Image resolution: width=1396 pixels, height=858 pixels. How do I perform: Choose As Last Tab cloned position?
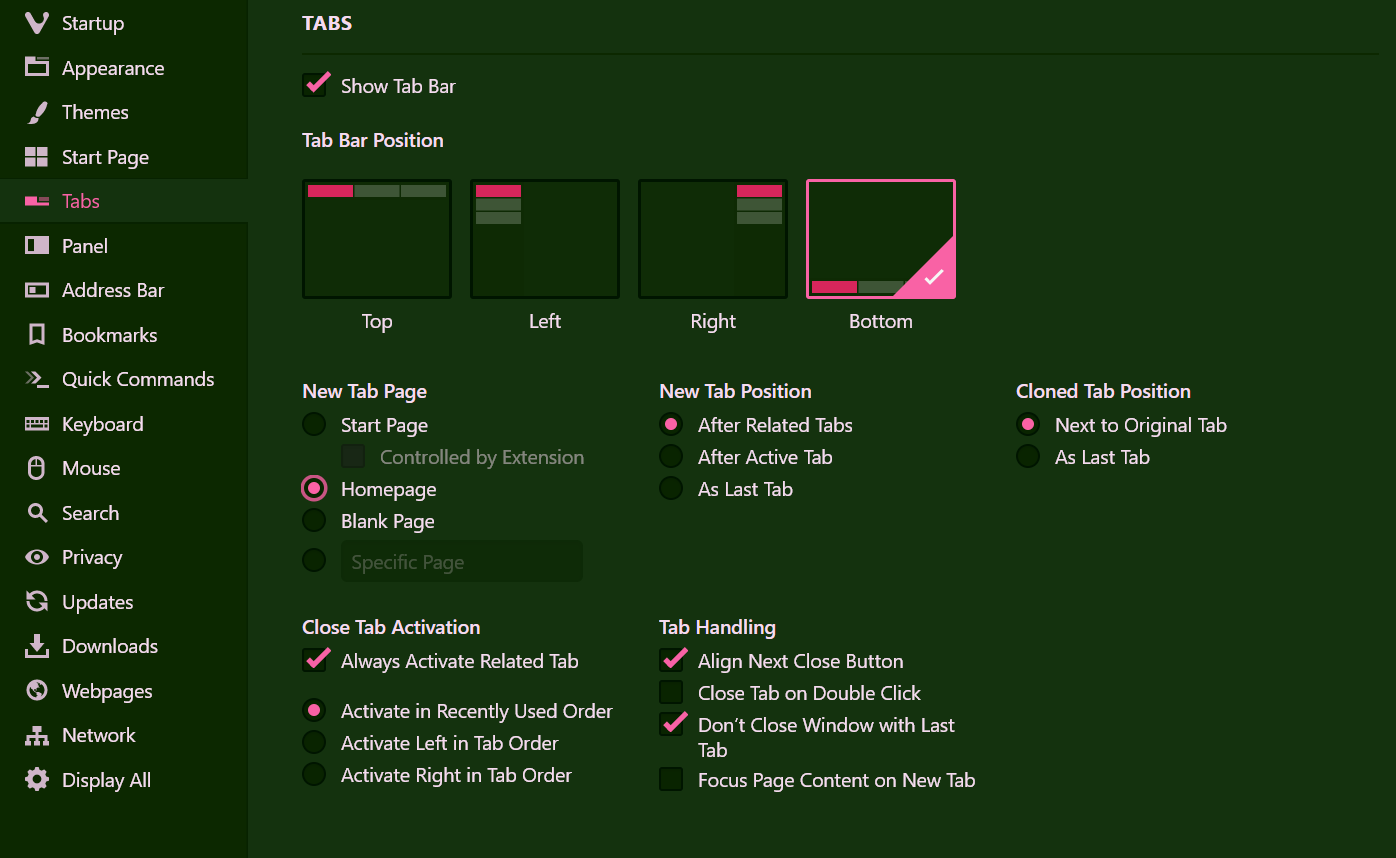[x=1028, y=457]
